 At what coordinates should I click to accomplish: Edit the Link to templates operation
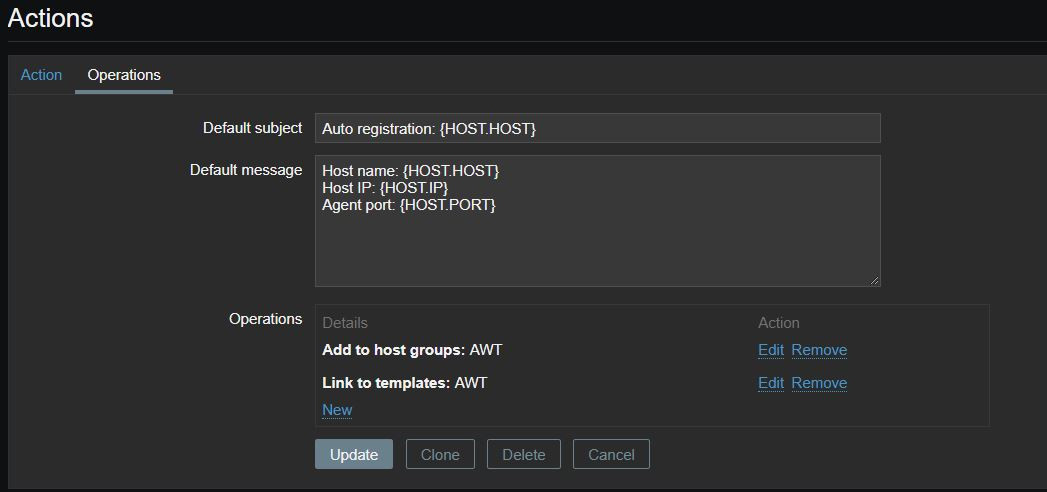point(771,383)
